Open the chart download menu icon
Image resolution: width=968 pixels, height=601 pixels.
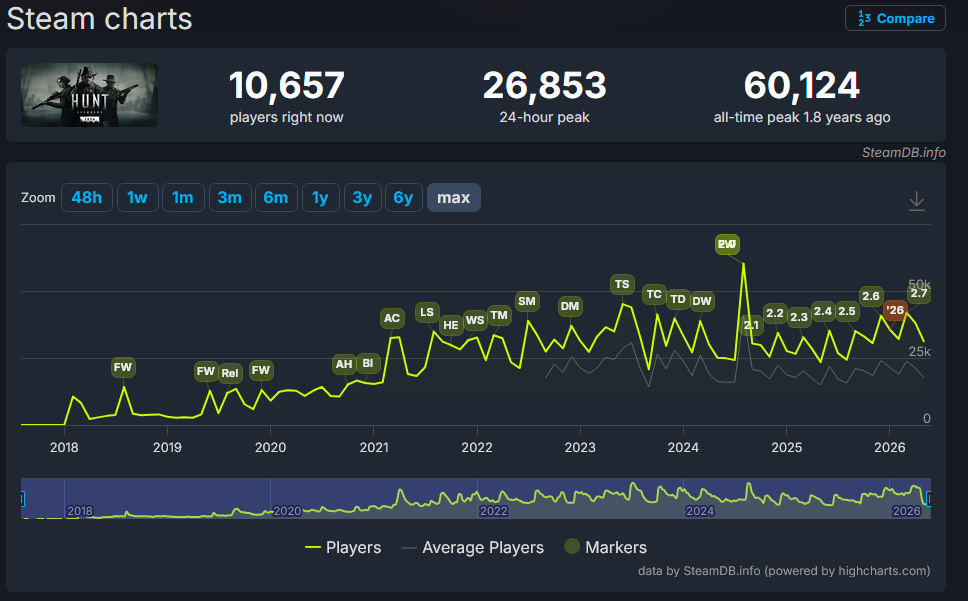(x=917, y=201)
